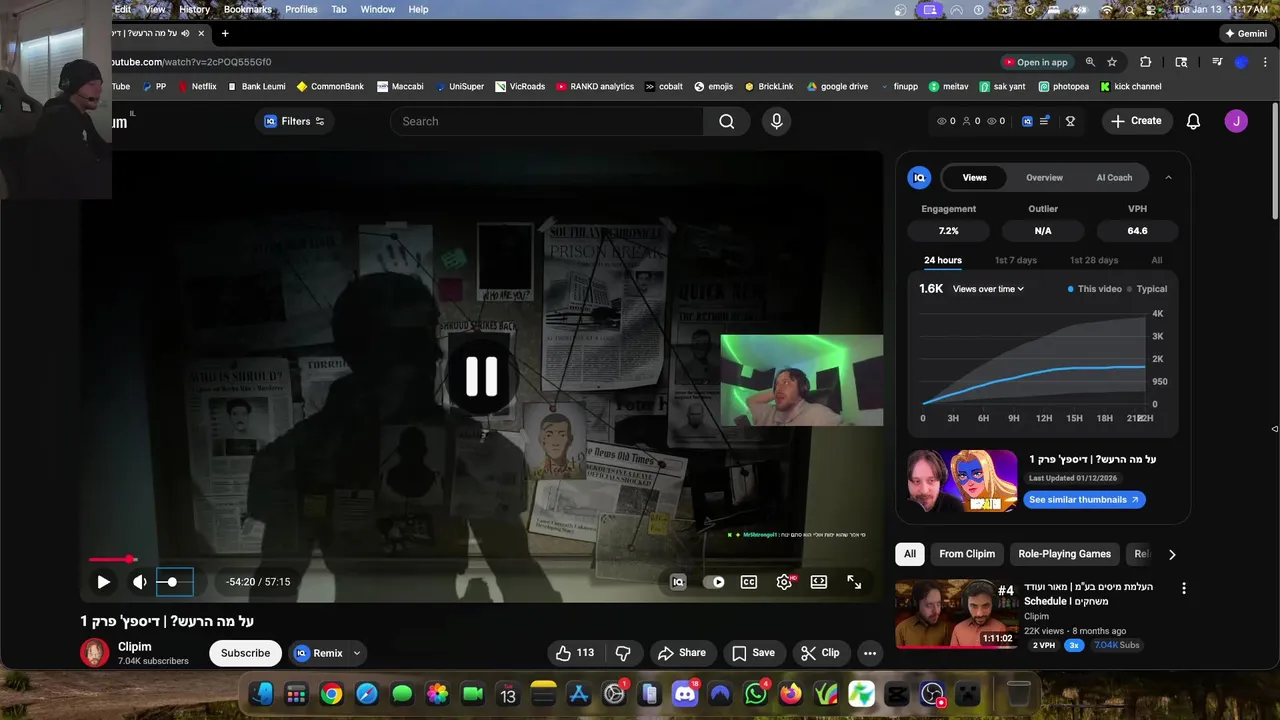
Task: Open the video settings gear
Action: pos(784,582)
